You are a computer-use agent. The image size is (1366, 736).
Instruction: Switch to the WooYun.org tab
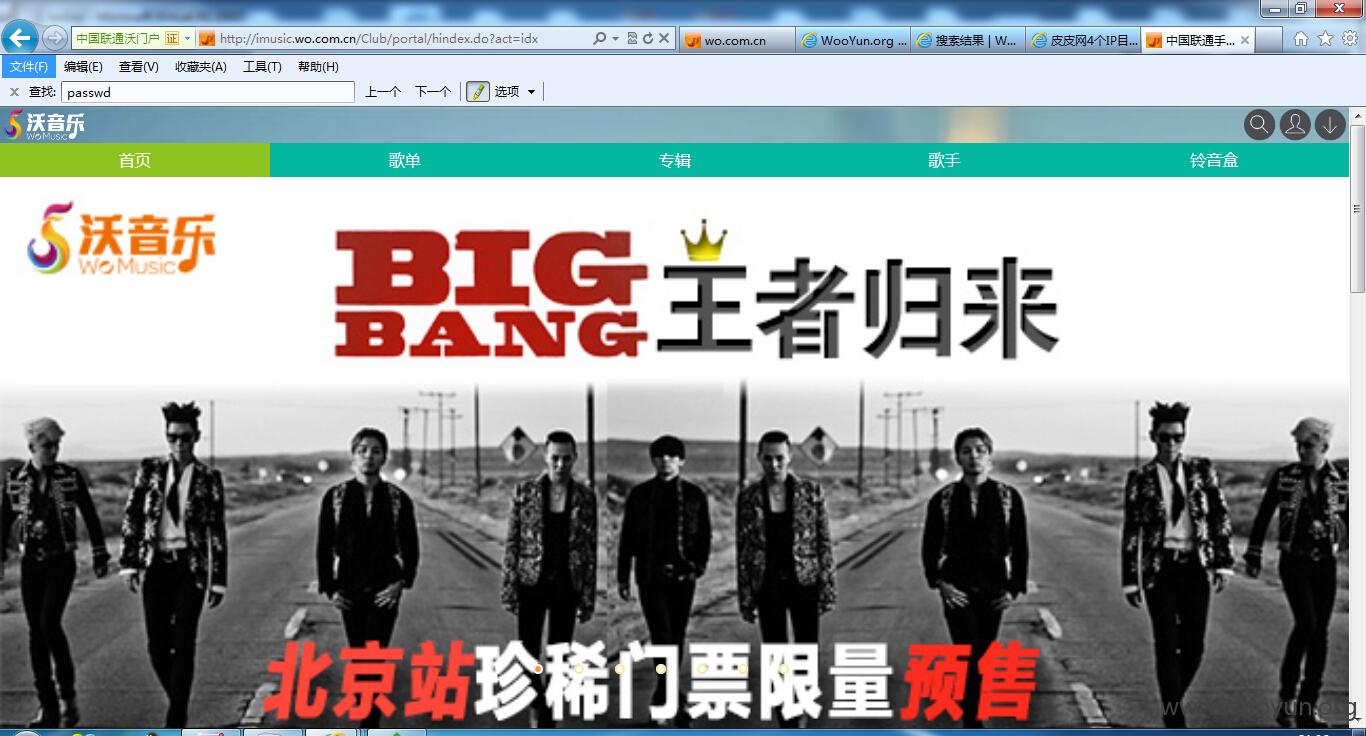(x=853, y=40)
